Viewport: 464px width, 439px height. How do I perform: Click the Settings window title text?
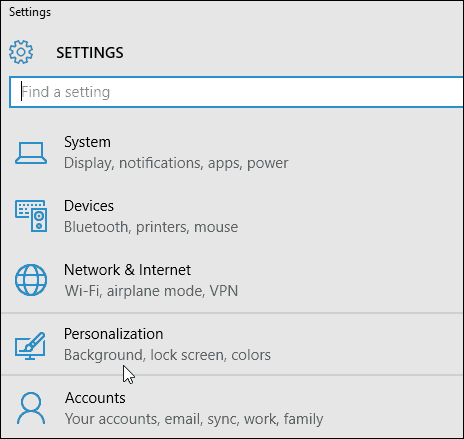(30, 12)
